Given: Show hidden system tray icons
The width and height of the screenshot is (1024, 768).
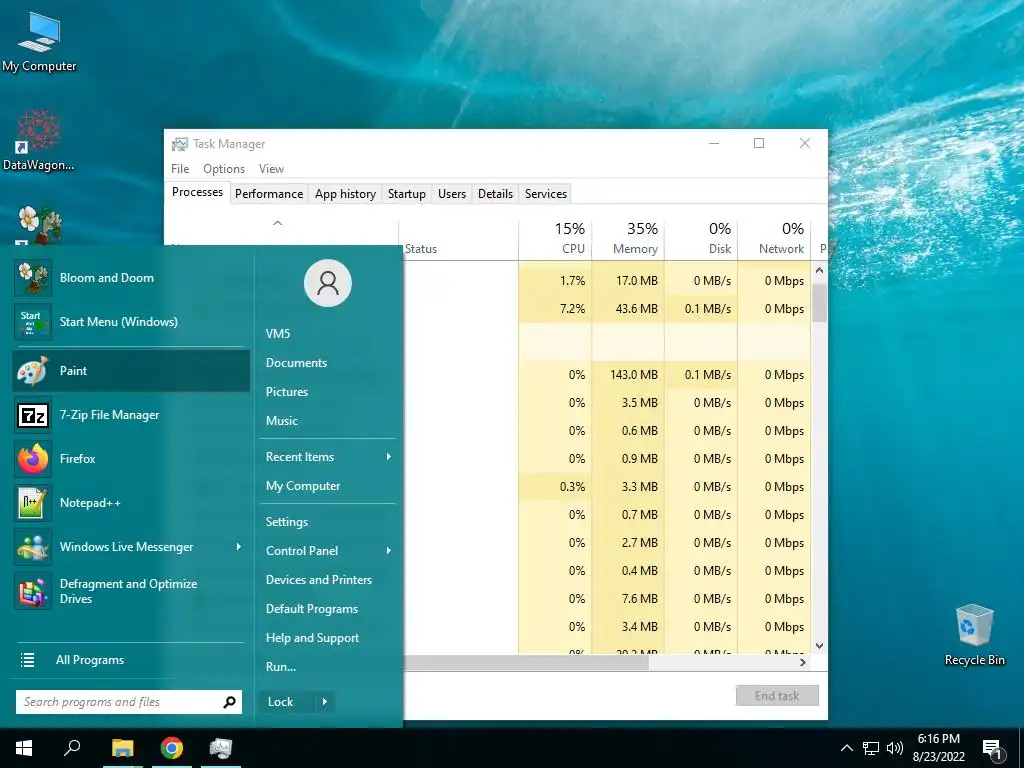Looking at the screenshot, I should 846,748.
